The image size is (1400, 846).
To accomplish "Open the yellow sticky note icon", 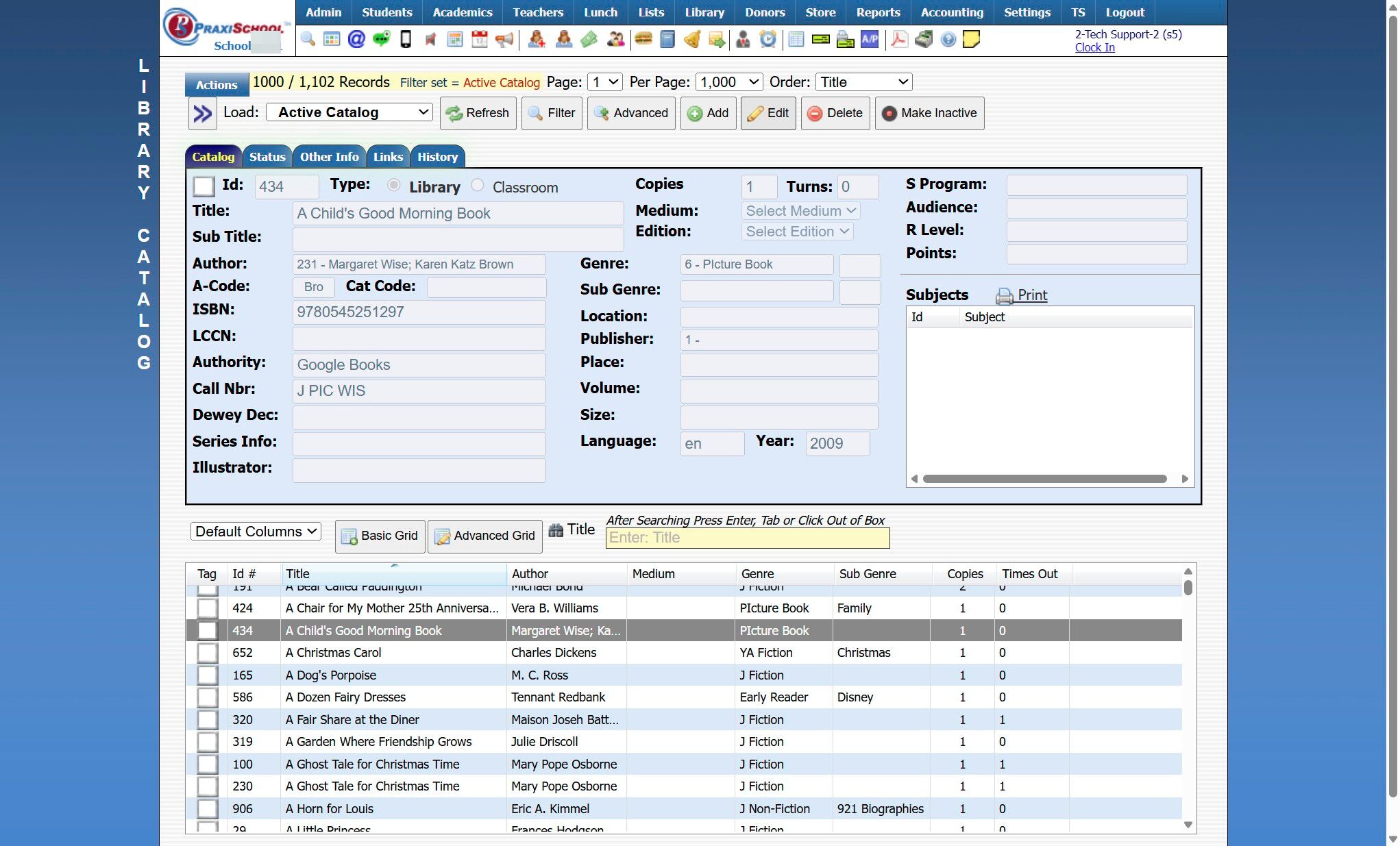I will [971, 40].
